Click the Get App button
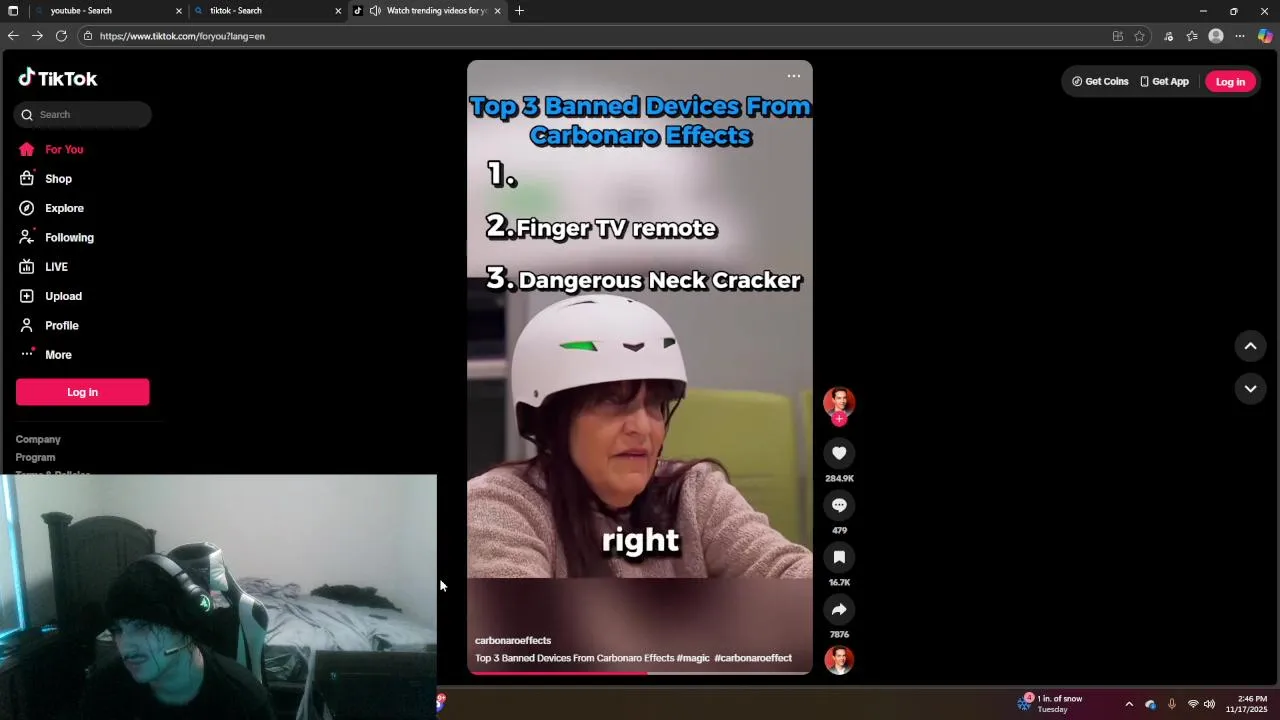Image resolution: width=1280 pixels, height=720 pixels. [x=1164, y=82]
